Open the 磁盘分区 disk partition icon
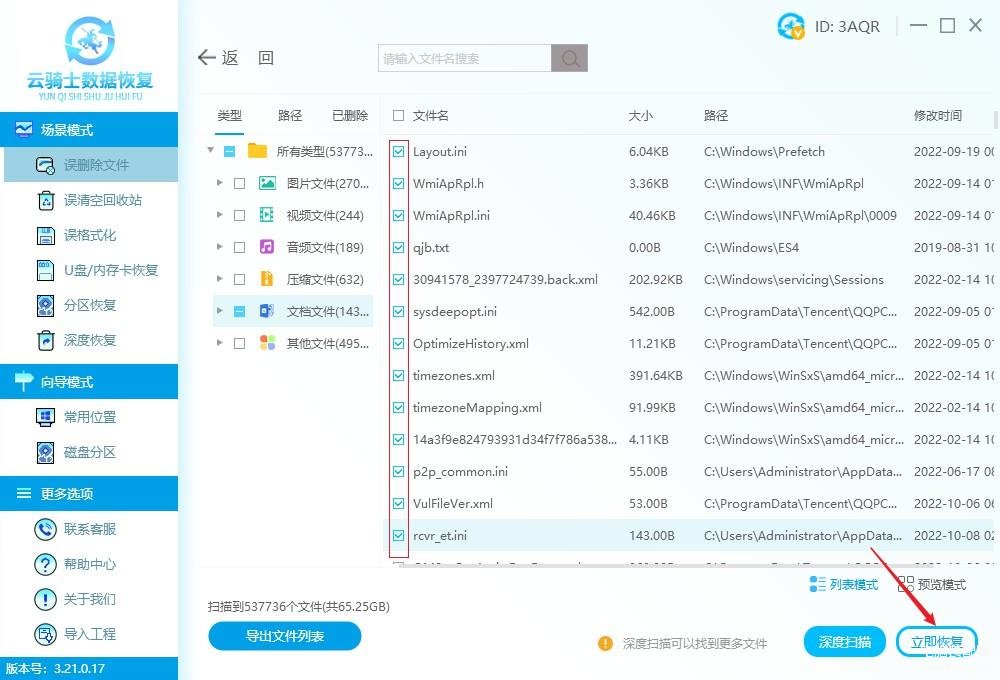This screenshot has height=680, width=1000. click(46, 452)
